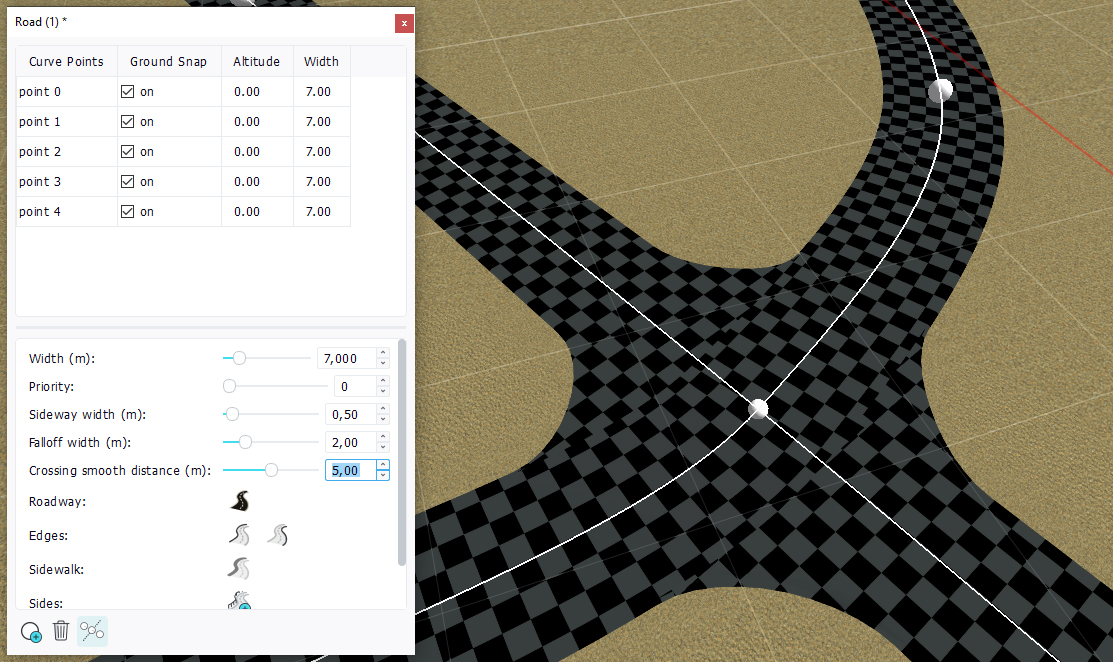Add a new curve point
Image resolution: width=1113 pixels, height=662 pixels.
(x=31, y=631)
